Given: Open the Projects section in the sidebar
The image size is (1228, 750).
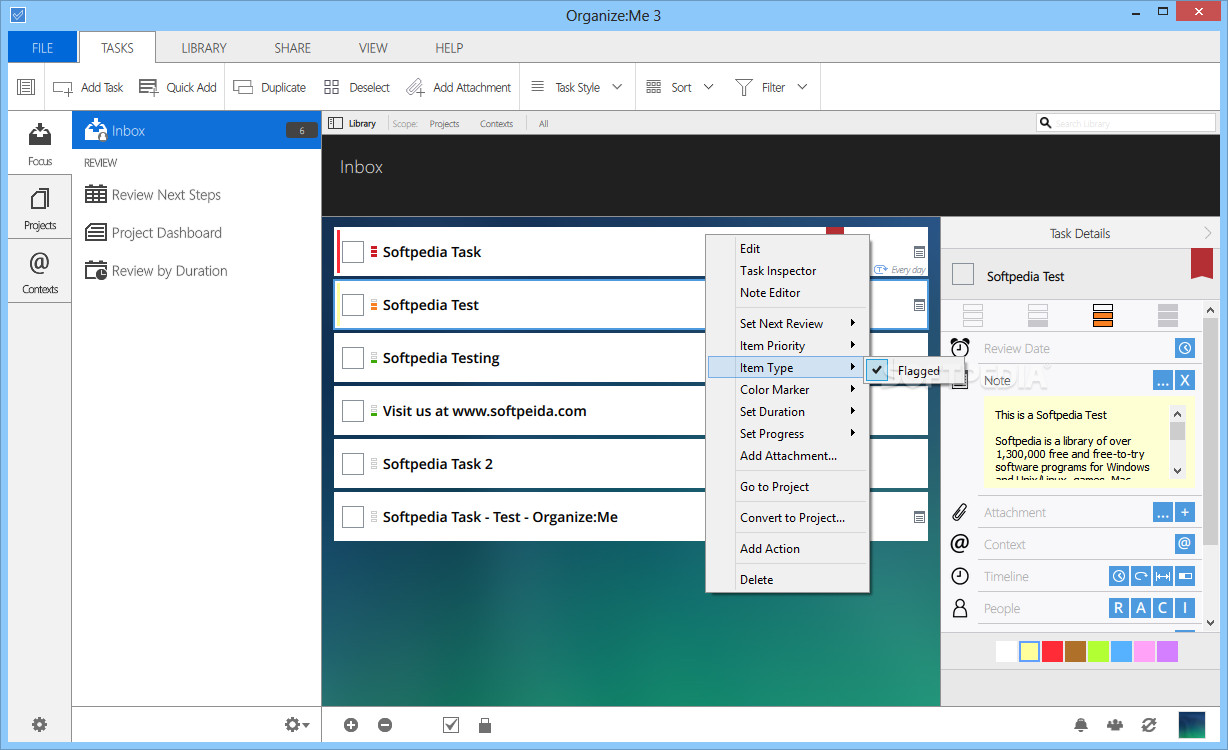Looking at the screenshot, I should click(x=40, y=208).
